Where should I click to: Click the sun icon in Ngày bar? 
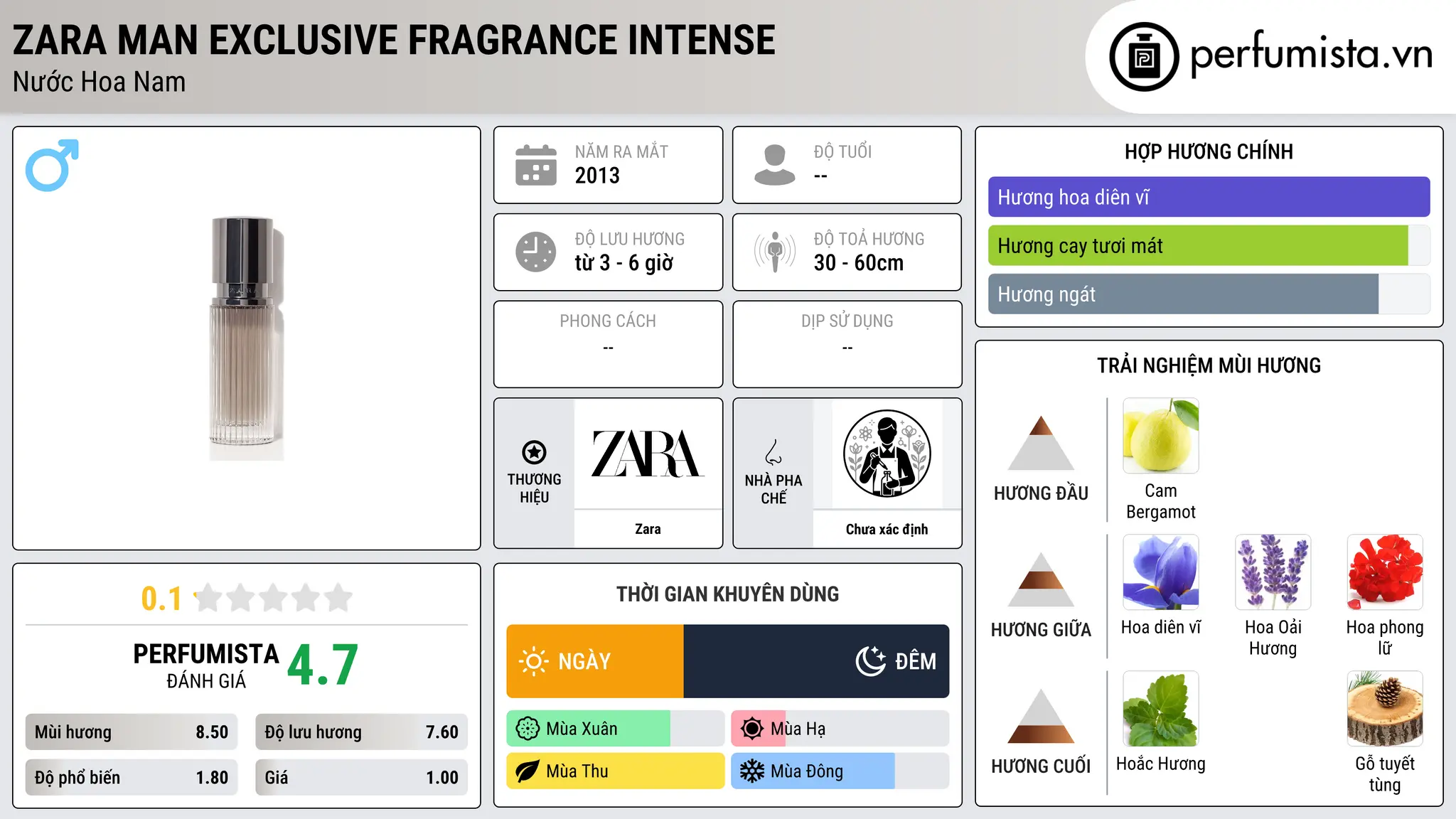533,661
